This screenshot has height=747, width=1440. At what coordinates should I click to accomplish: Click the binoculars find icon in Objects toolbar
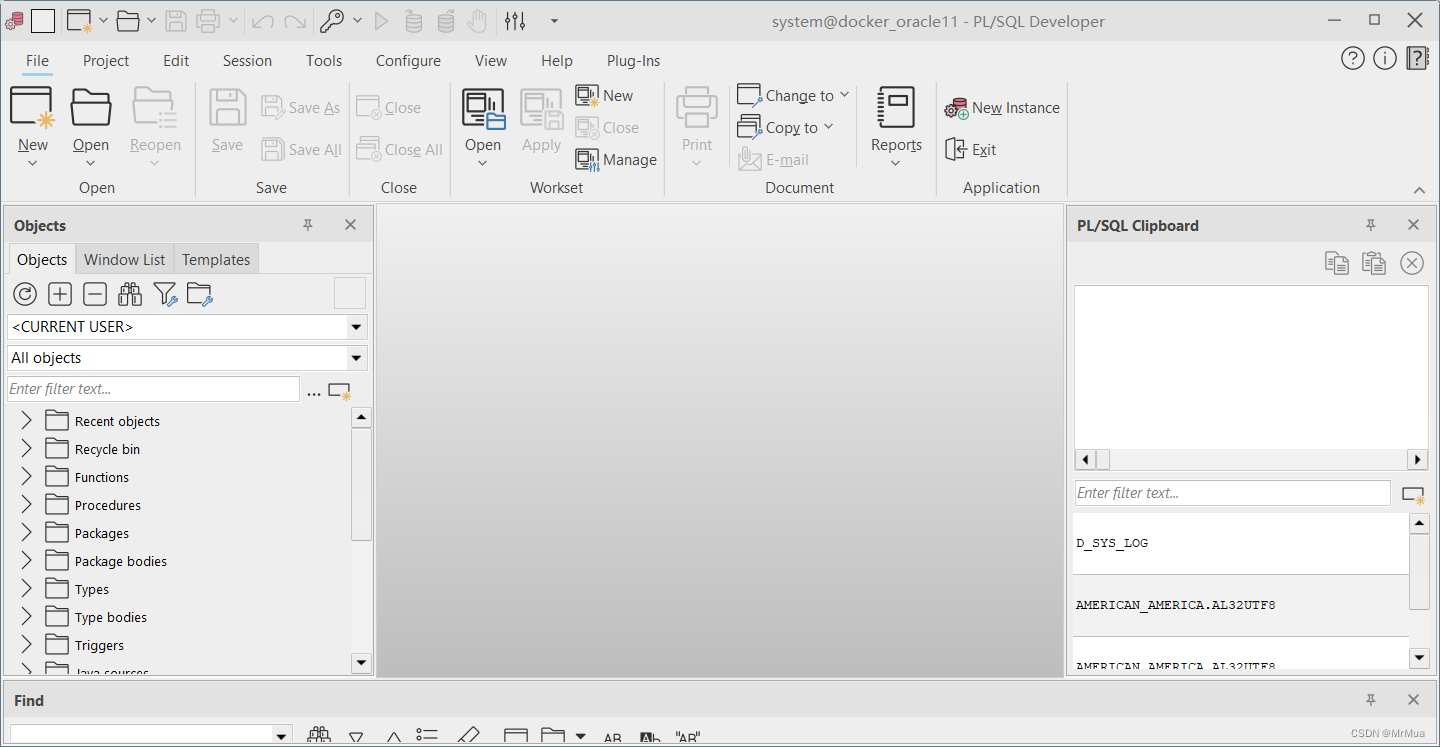click(130, 294)
